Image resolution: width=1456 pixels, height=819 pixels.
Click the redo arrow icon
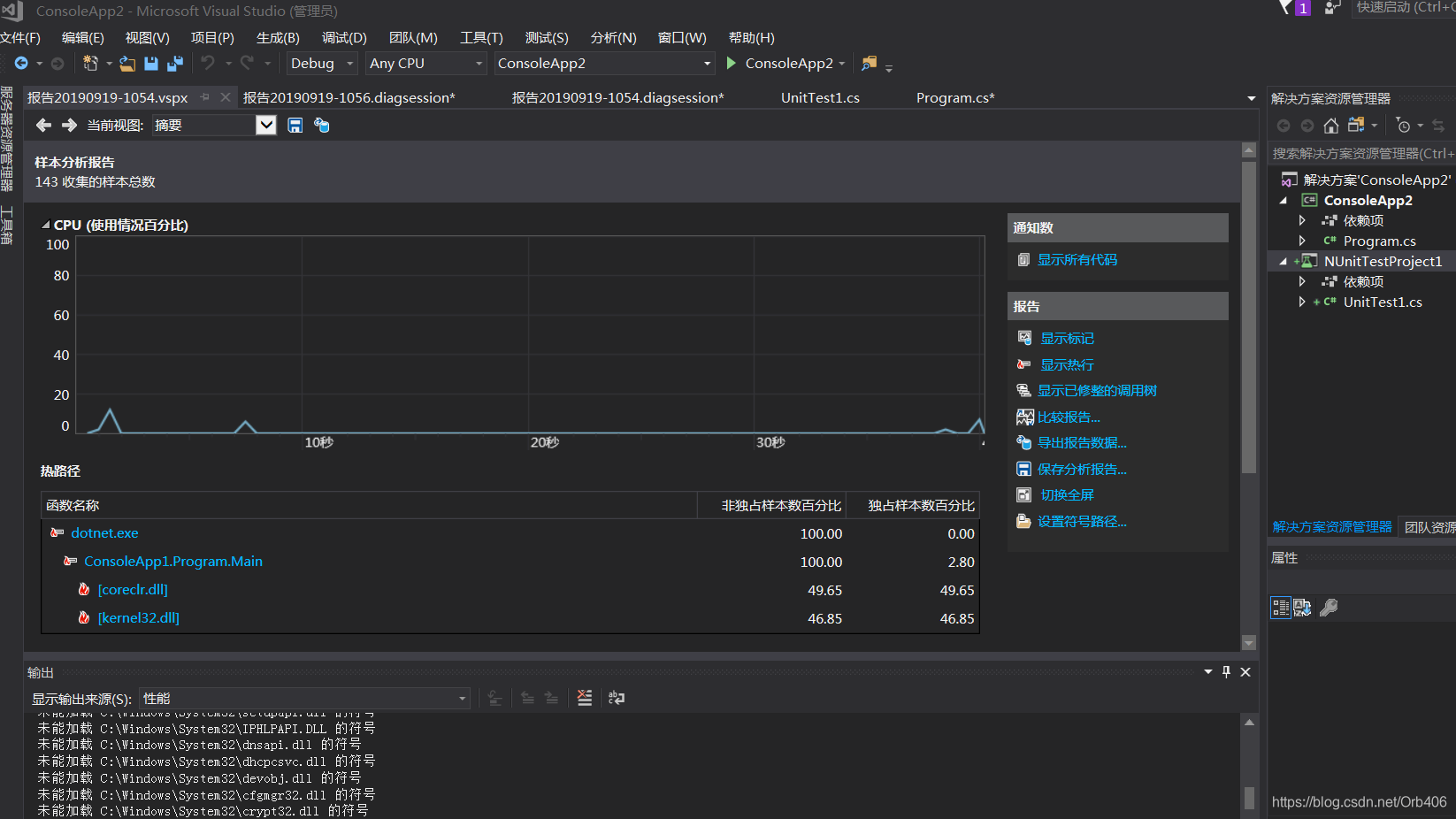coord(247,63)
